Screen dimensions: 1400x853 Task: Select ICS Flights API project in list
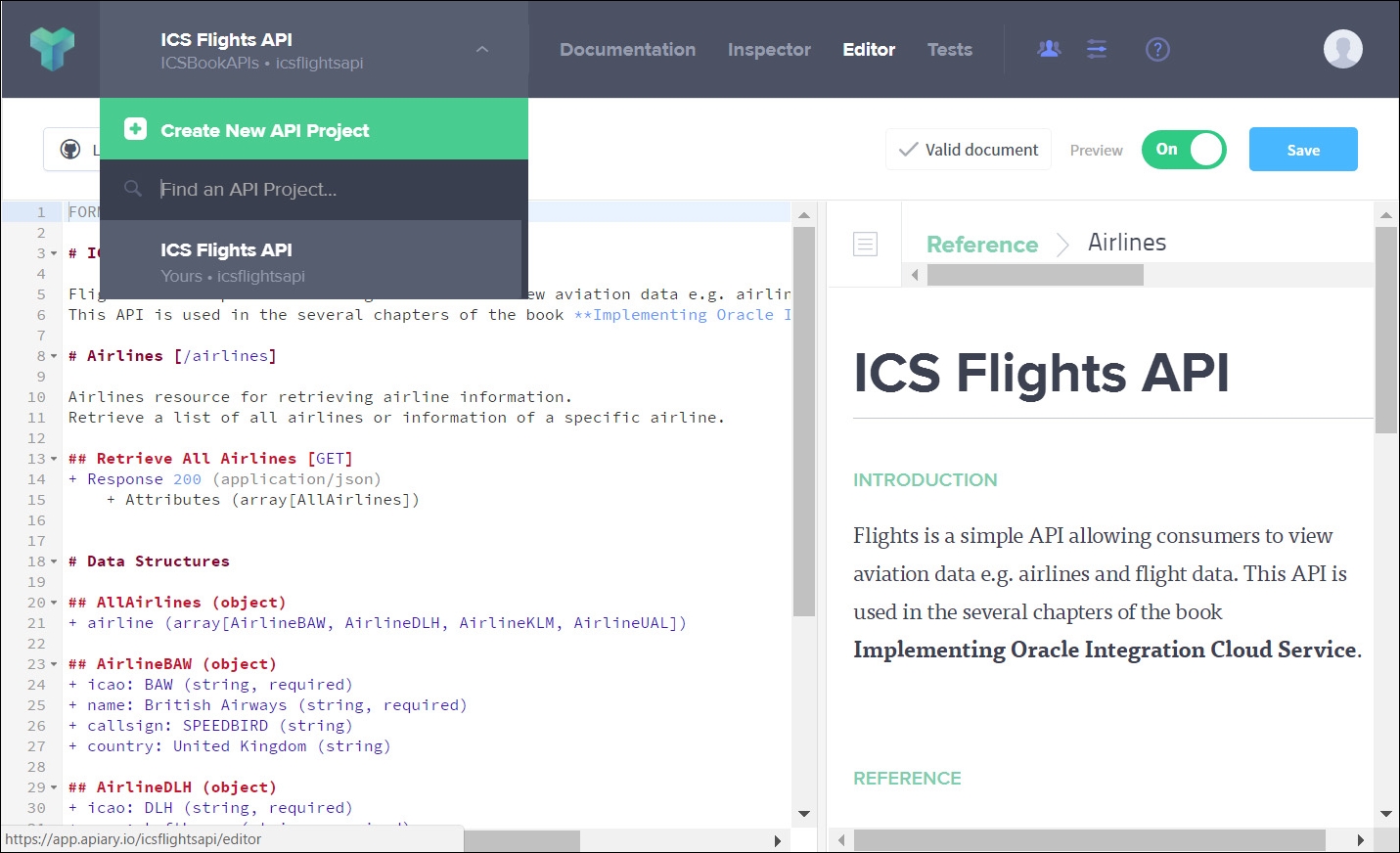(x=311, y=260)
